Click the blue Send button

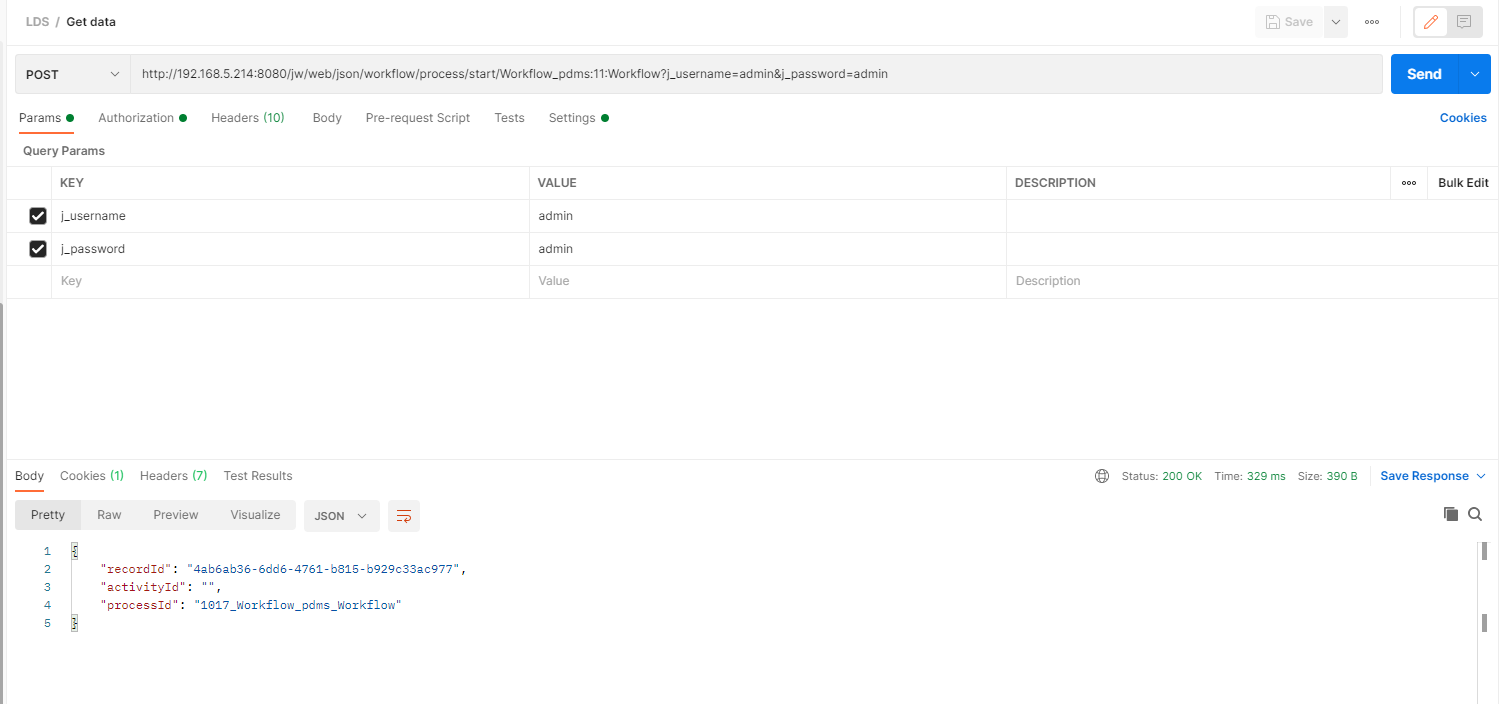(1424, 74)
